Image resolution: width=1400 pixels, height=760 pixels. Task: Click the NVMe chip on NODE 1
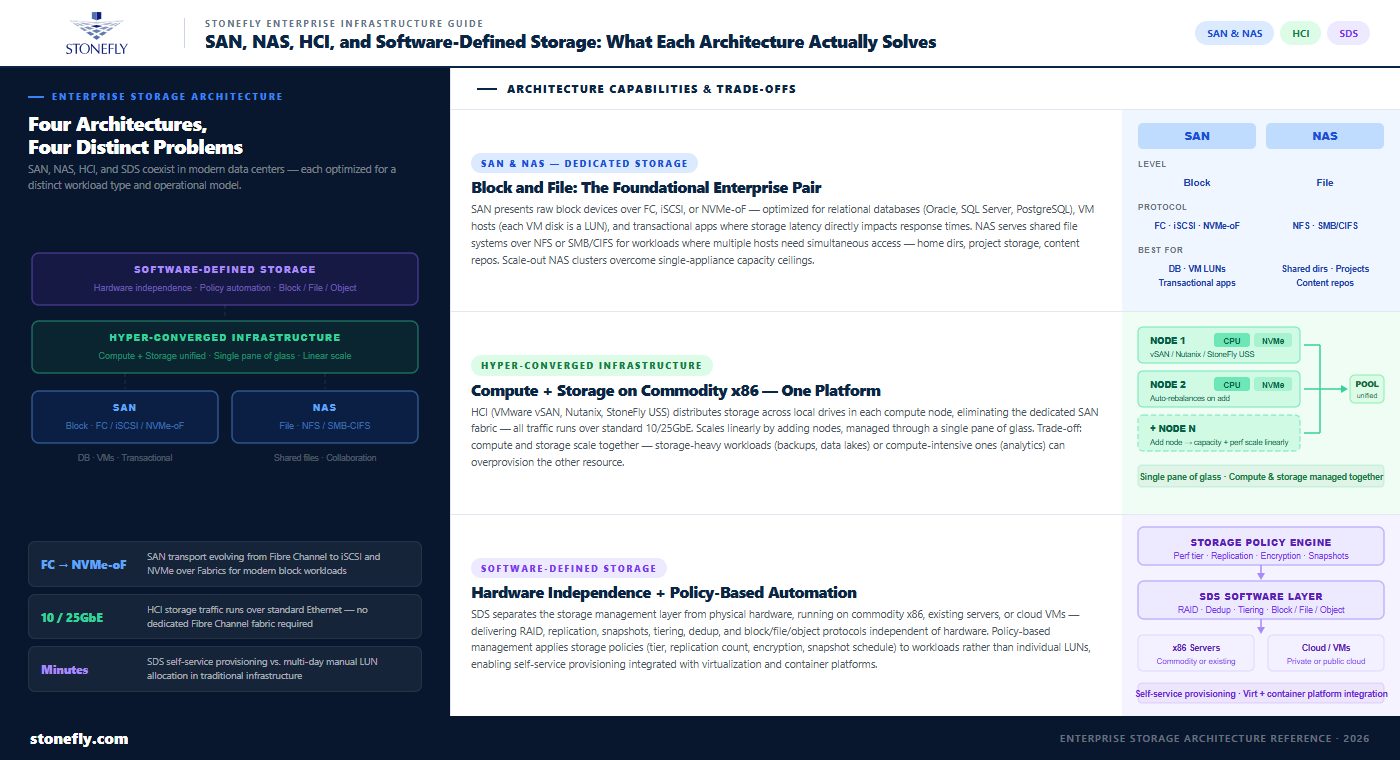click(x=1272, y=340)
